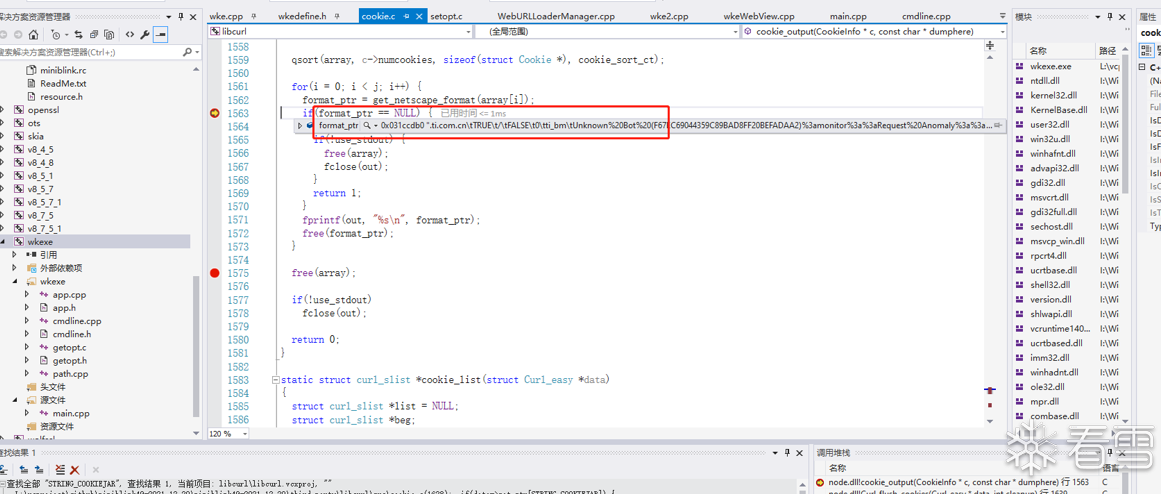Viewport: 1170px width, 494px height.
Task: Collapse the cookie_list function at line 1583
Action: [x=275, y=380]
